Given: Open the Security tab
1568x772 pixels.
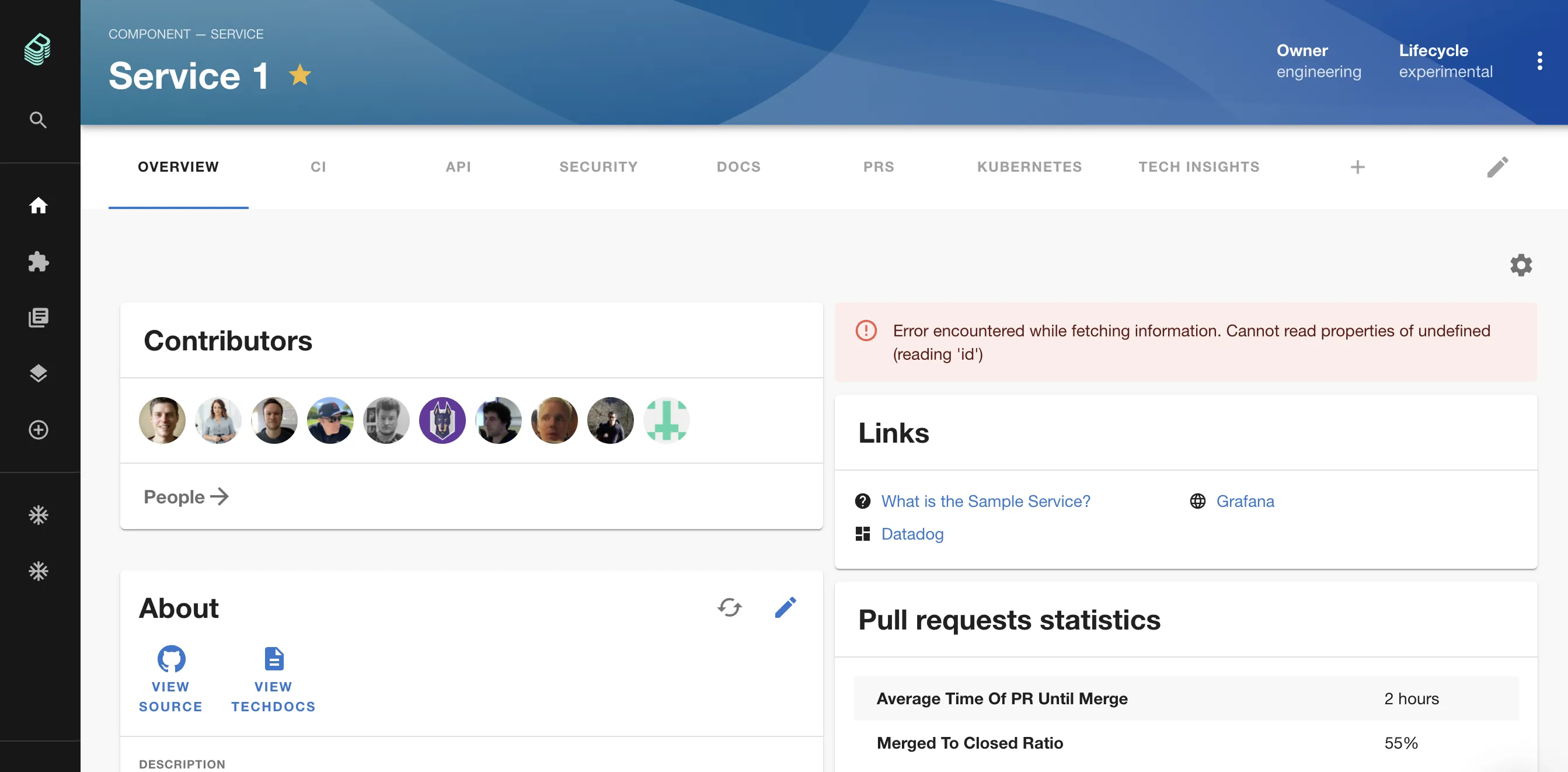Looking at the screenshot, I should click(x=598, y=167).
